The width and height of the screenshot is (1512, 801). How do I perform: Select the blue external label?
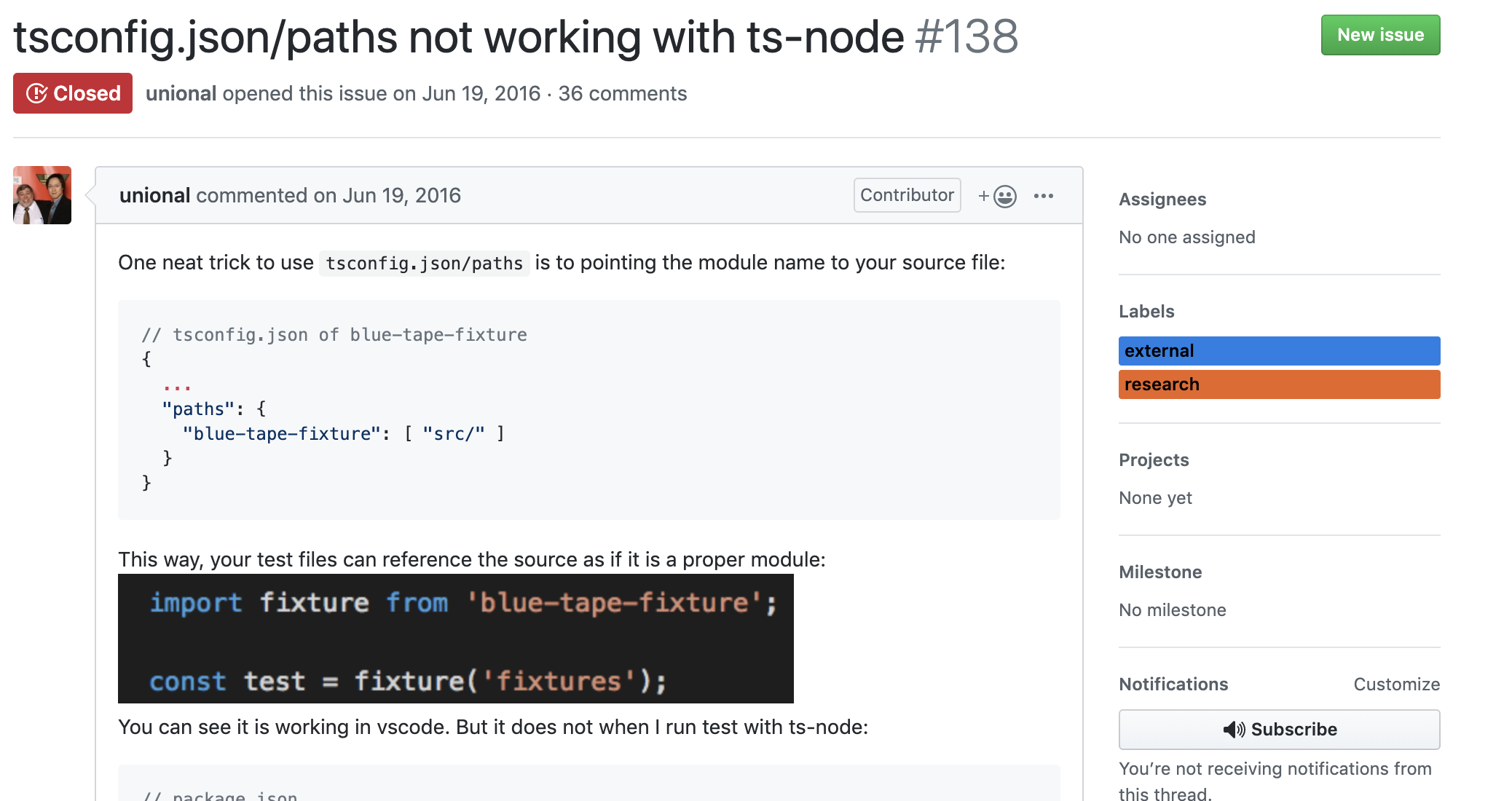click(x=1278, y=351)
